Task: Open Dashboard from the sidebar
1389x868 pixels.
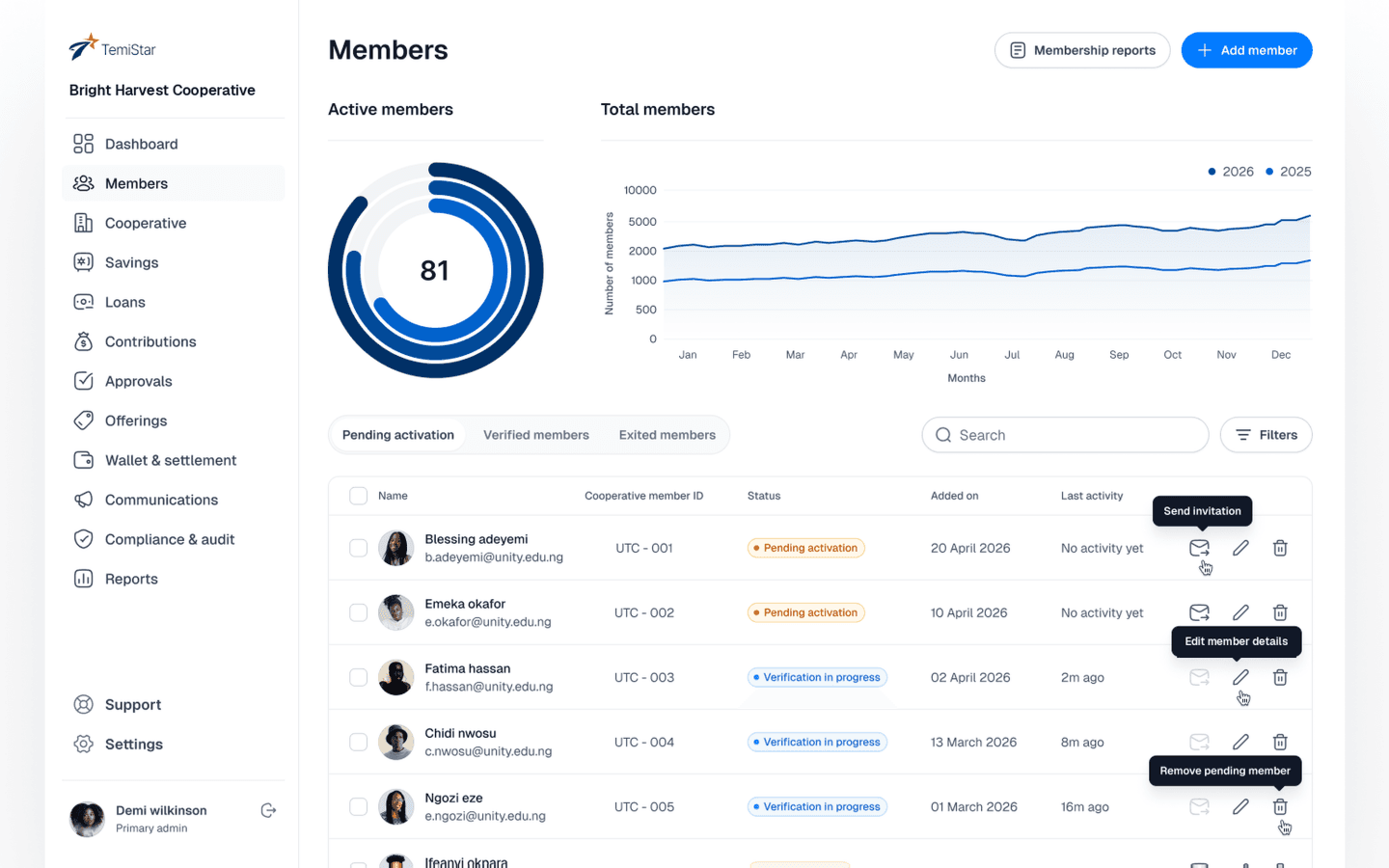Action: tap(173, 144)
